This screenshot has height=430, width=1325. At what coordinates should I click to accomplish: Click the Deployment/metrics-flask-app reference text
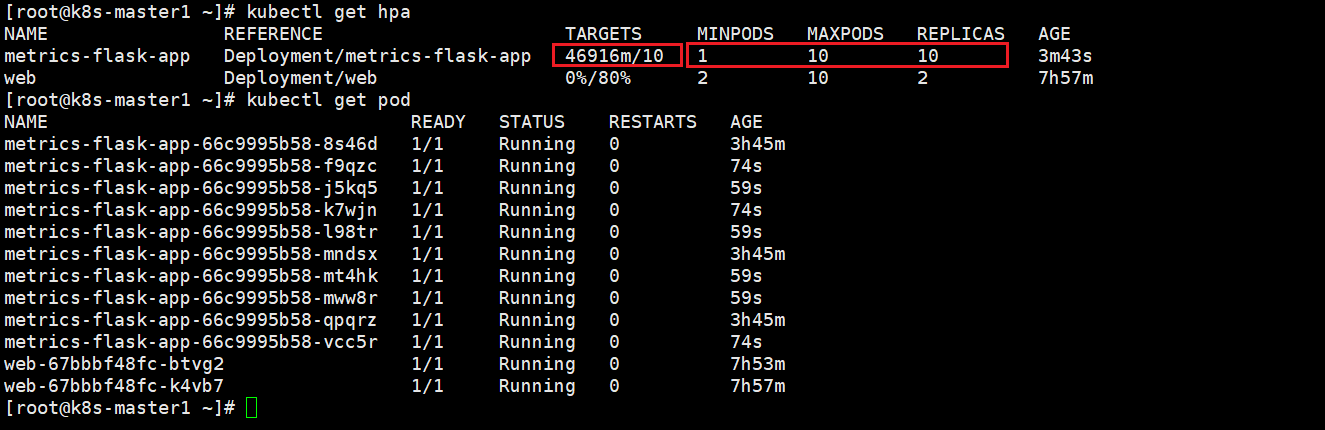pyautogui.click(x=377, y=56)
